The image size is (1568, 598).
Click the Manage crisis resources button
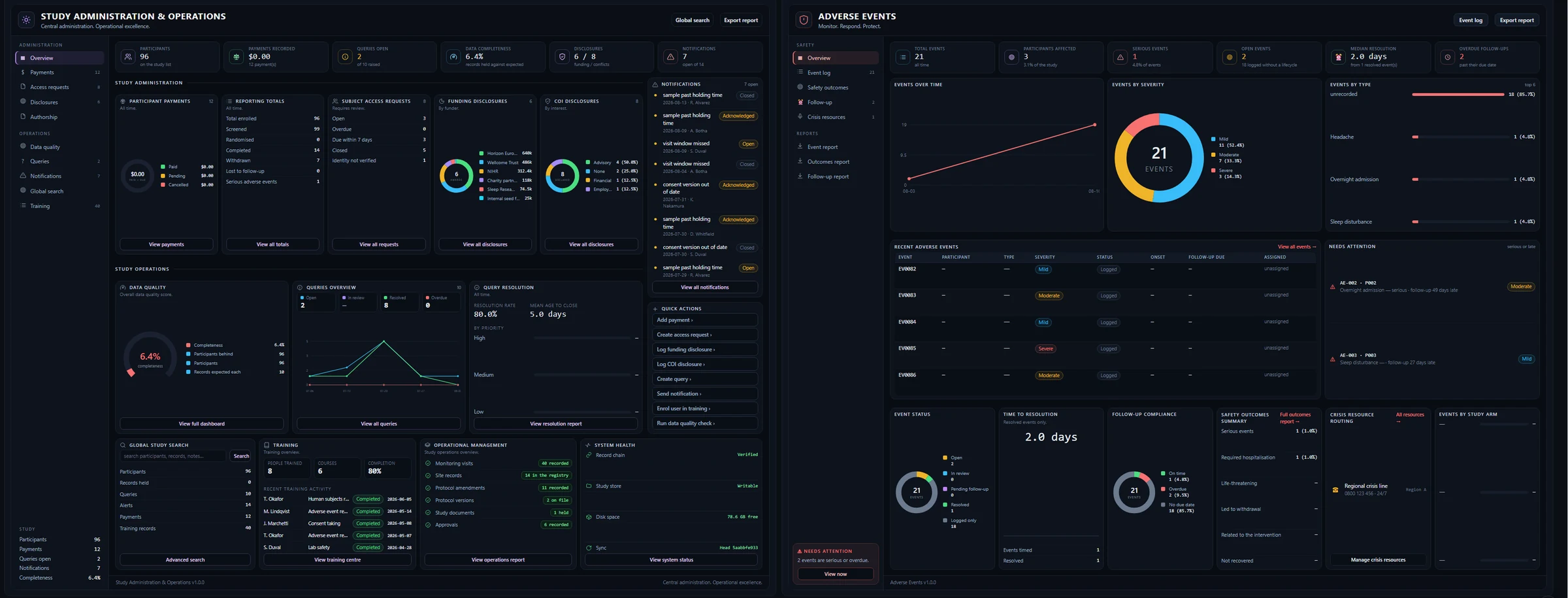pyautogui.click(x=1378, y=560)
